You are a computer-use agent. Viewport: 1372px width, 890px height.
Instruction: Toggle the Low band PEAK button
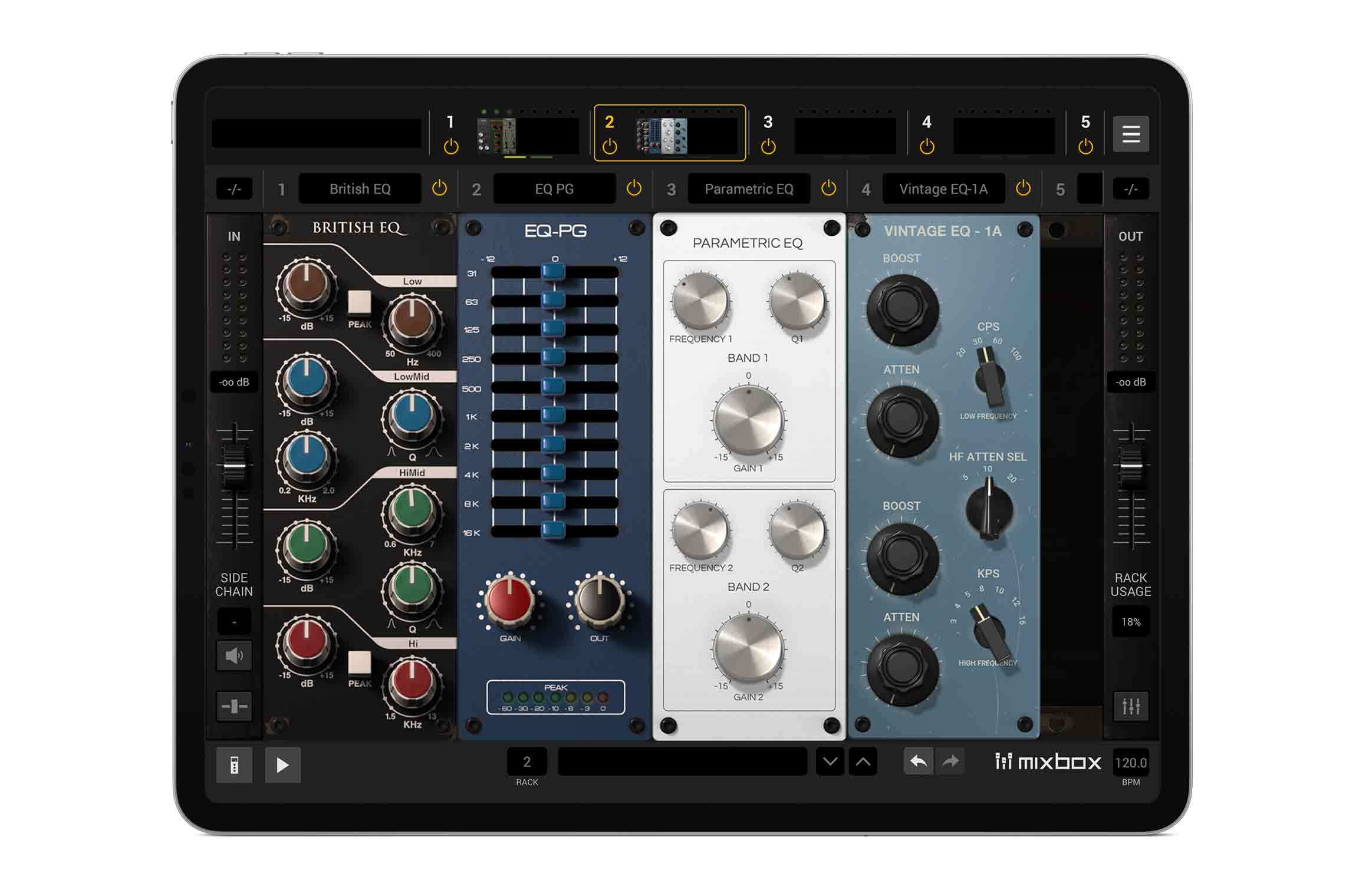tap(360, 302)
